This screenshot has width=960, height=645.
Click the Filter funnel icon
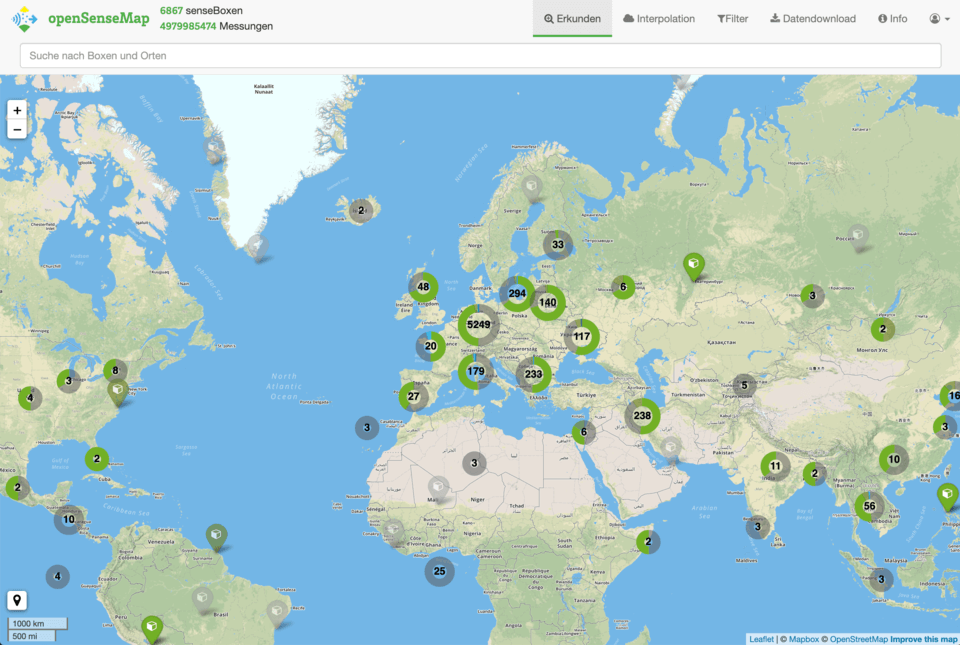(721, 18)
